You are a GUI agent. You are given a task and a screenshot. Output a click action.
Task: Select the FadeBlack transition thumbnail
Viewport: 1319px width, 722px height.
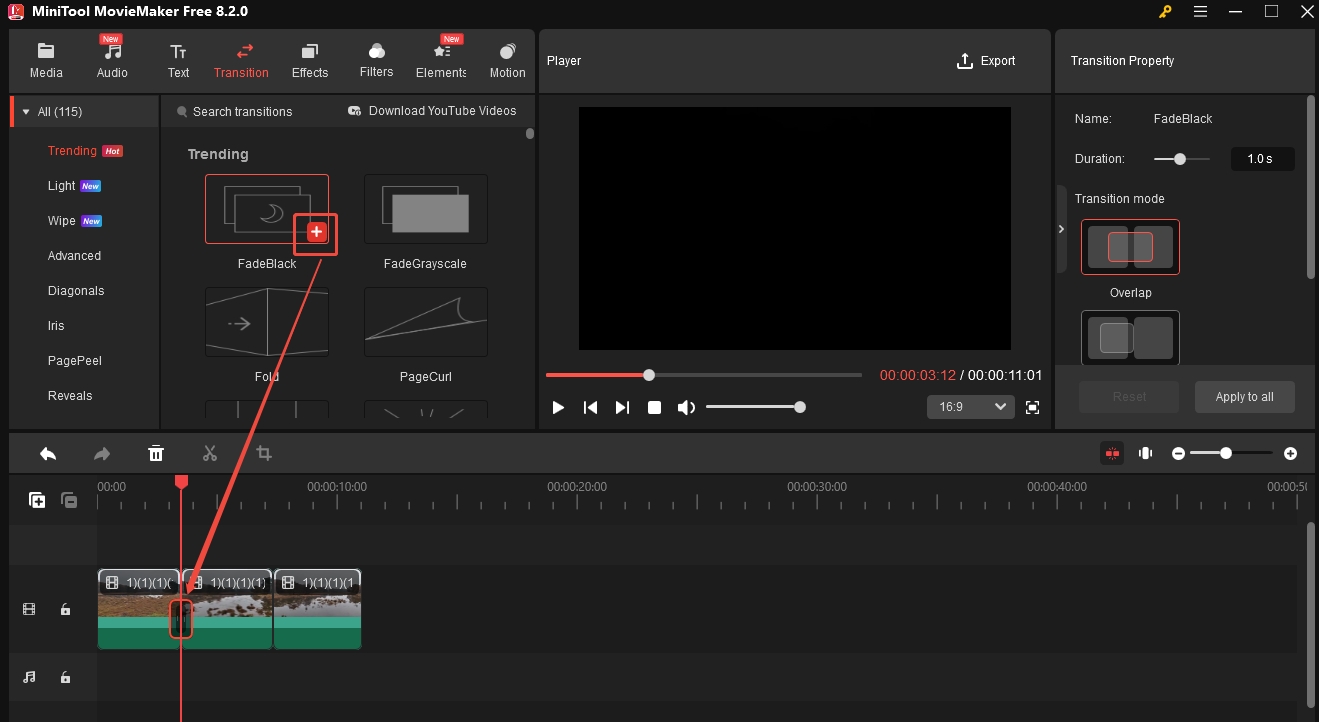point(266,209)
